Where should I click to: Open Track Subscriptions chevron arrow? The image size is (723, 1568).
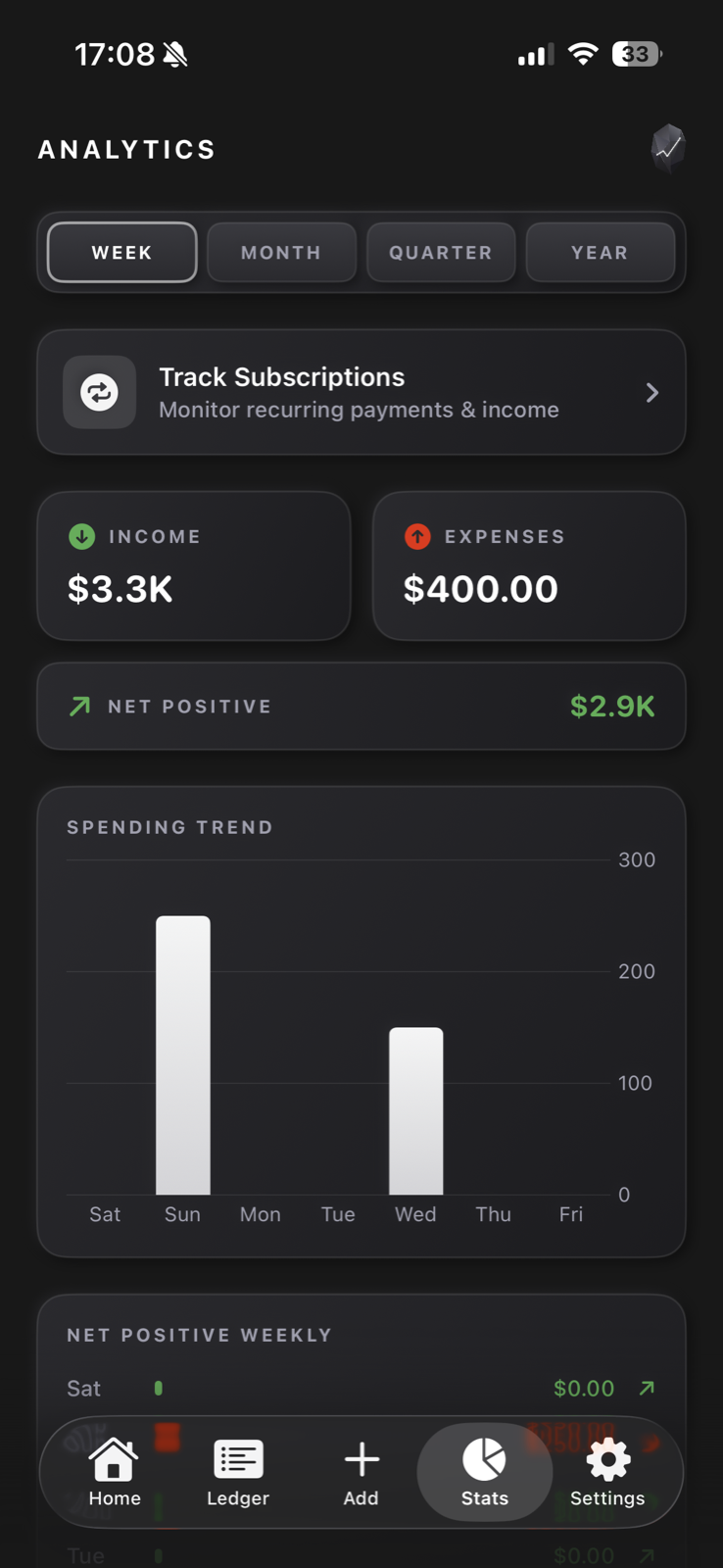coord(652,393)
